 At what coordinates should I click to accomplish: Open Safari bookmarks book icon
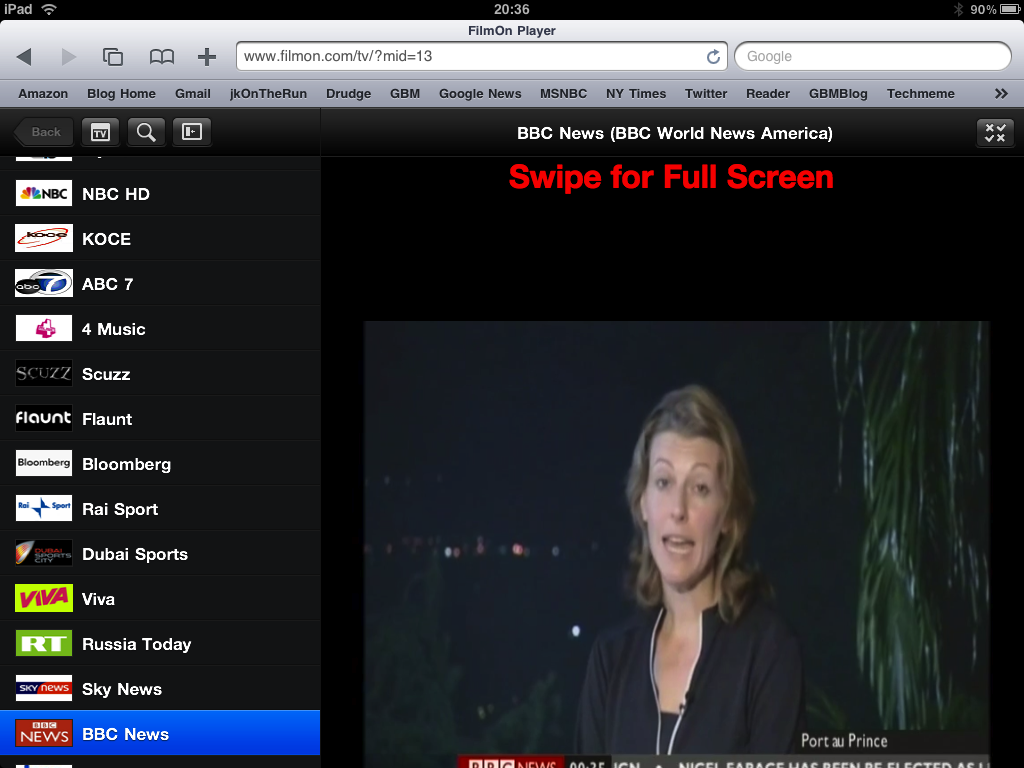pos(161,57)
